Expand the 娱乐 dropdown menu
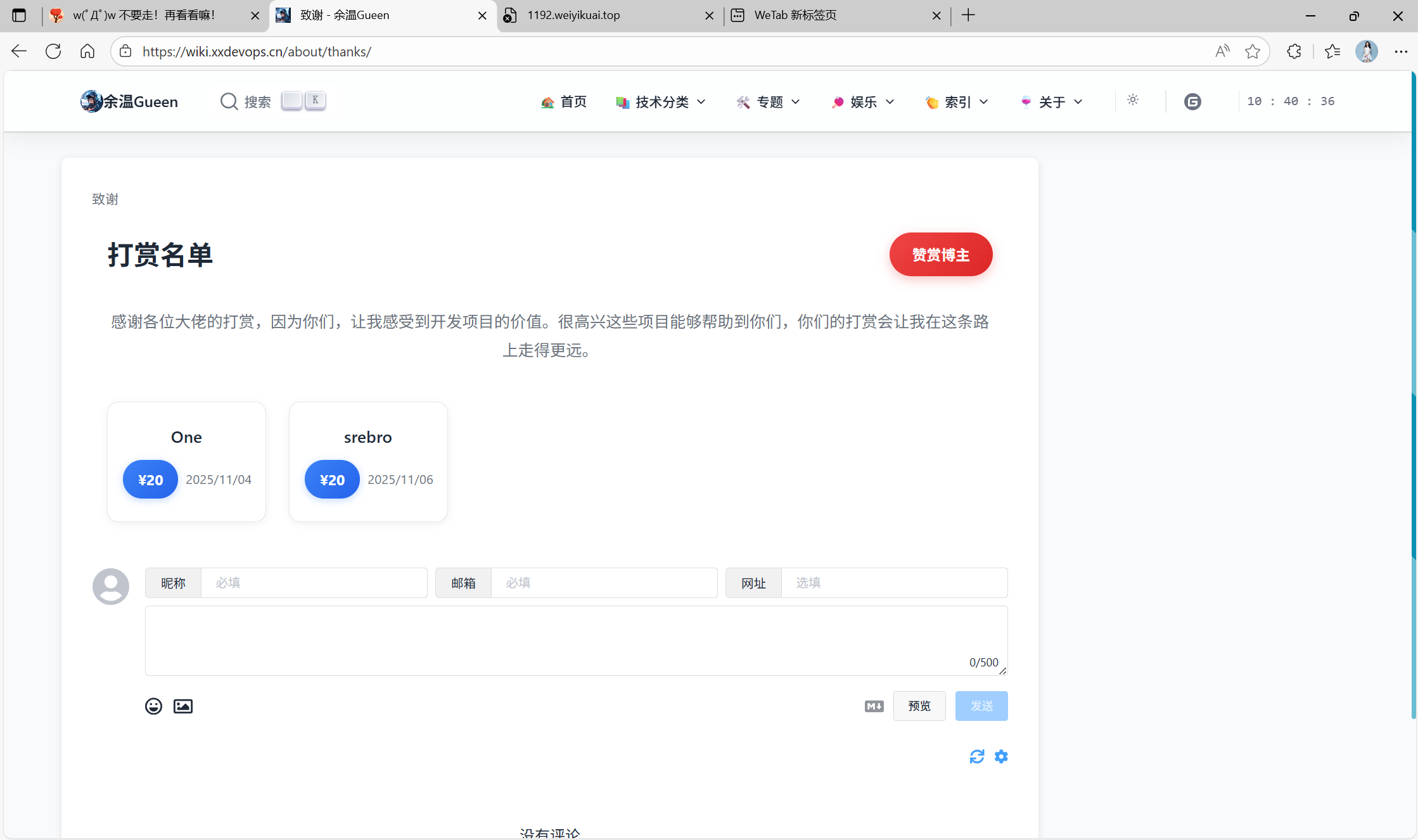1418x840 pixels. click(x=863, y=101)
